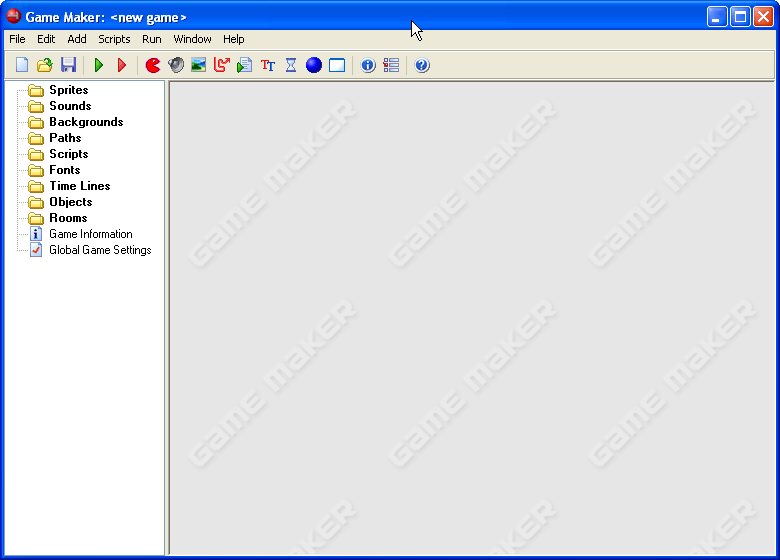
Task: Close the Game Maker window
Action: (x=763, y=17)
